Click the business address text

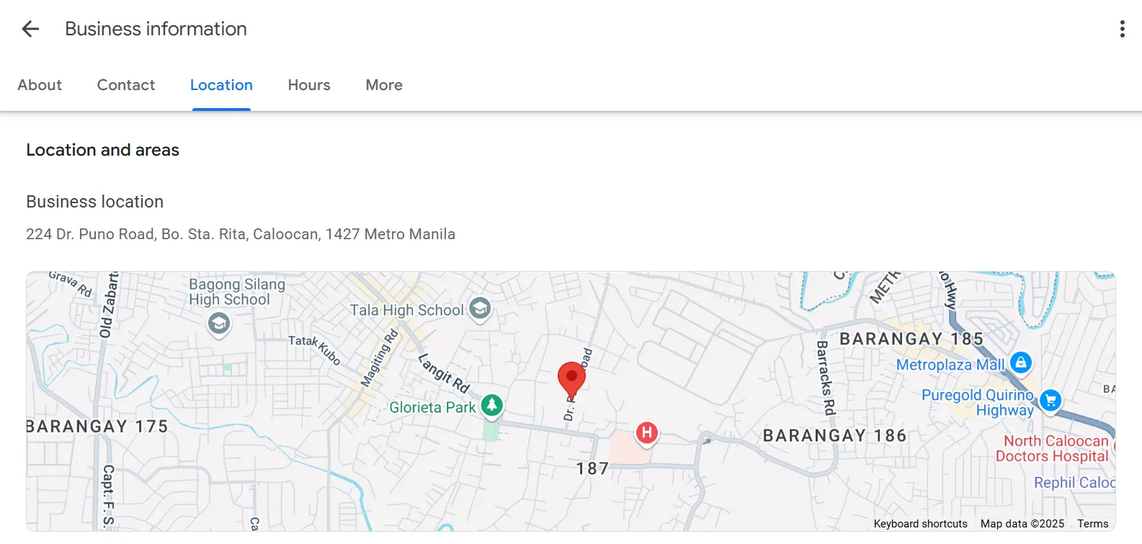click(240, 234)
